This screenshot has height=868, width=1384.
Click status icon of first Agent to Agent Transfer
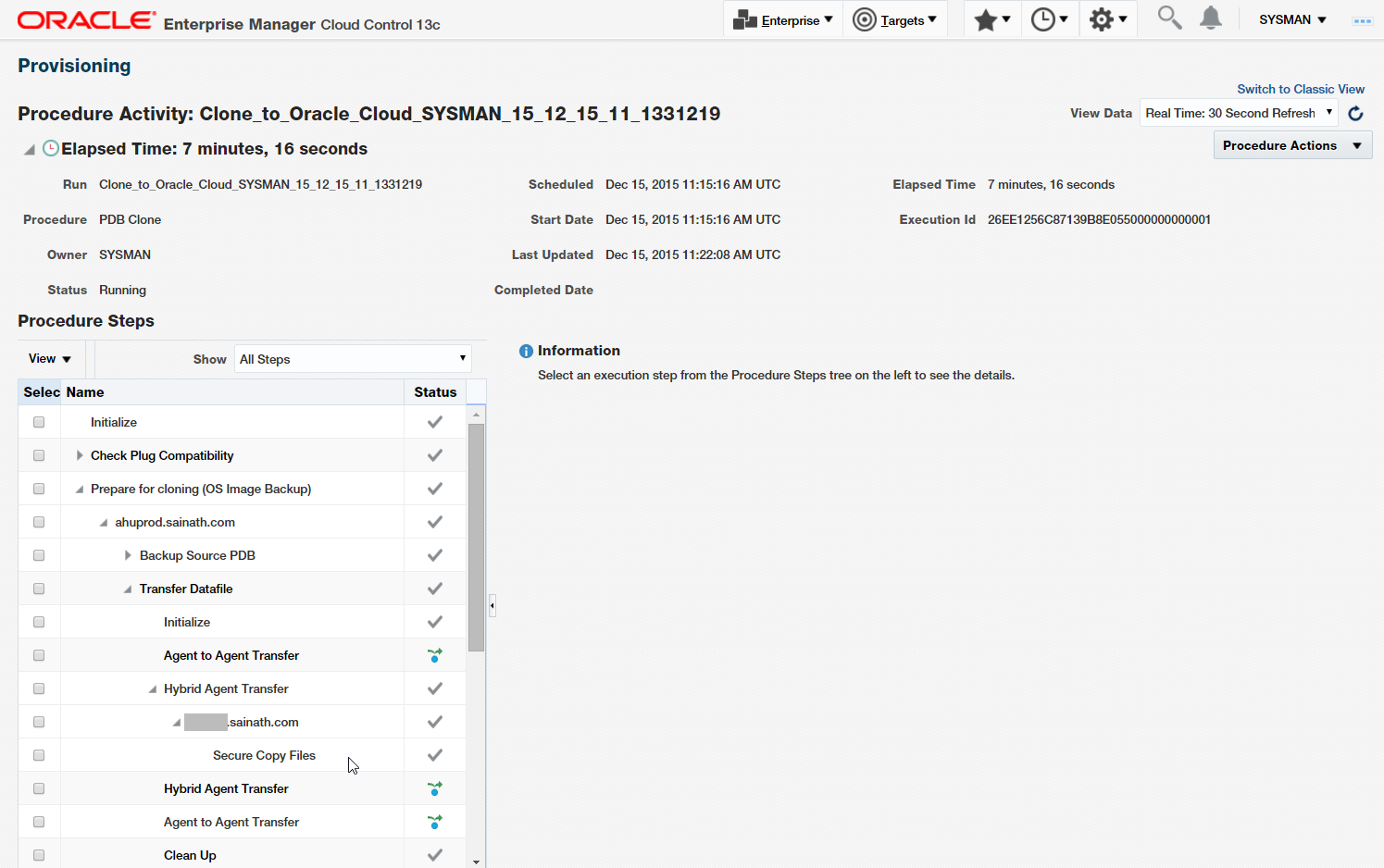(x=435, y=655)
